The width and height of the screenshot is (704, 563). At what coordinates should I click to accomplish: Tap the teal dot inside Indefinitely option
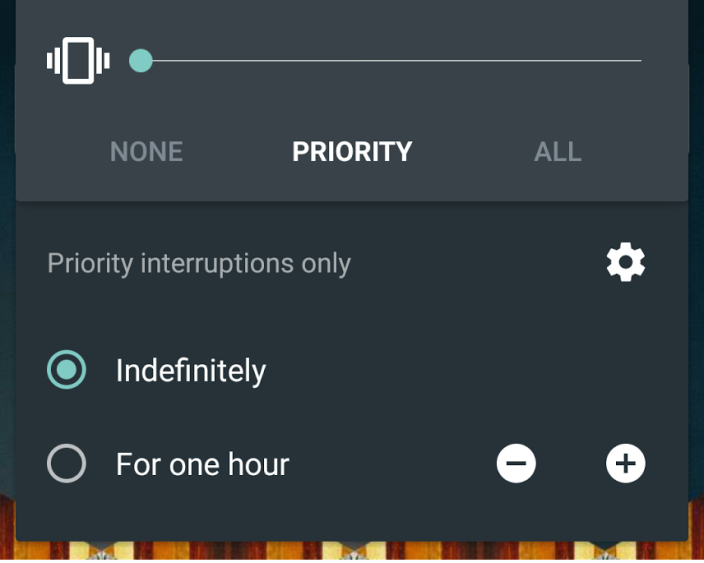point(67,371)
